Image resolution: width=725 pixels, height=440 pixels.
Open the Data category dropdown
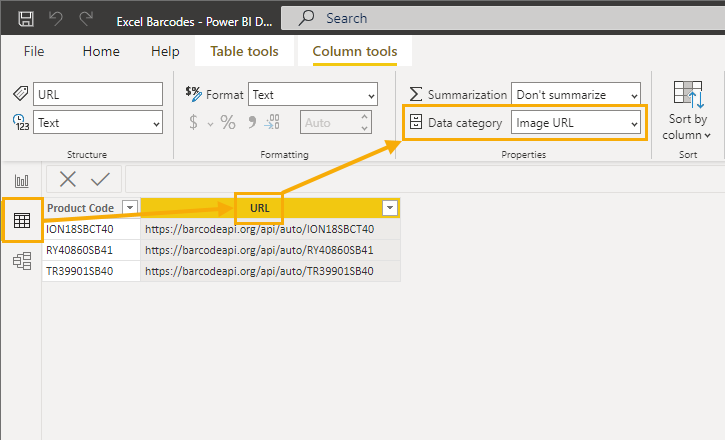click(x=576, y=122)
